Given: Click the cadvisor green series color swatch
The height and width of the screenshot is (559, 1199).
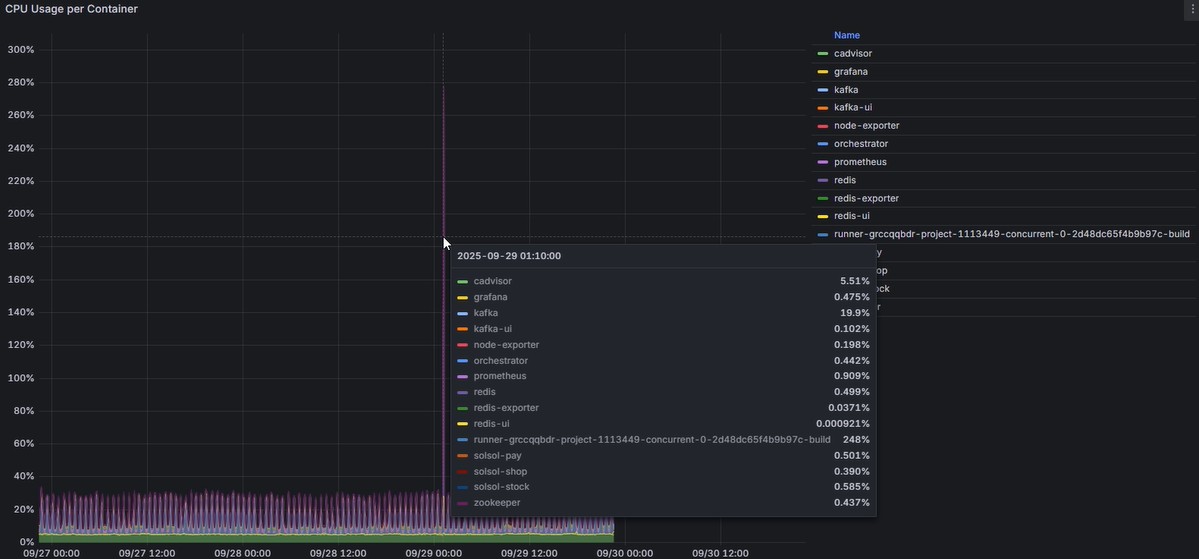Looking at the screenshot, I should coord(823,54).
